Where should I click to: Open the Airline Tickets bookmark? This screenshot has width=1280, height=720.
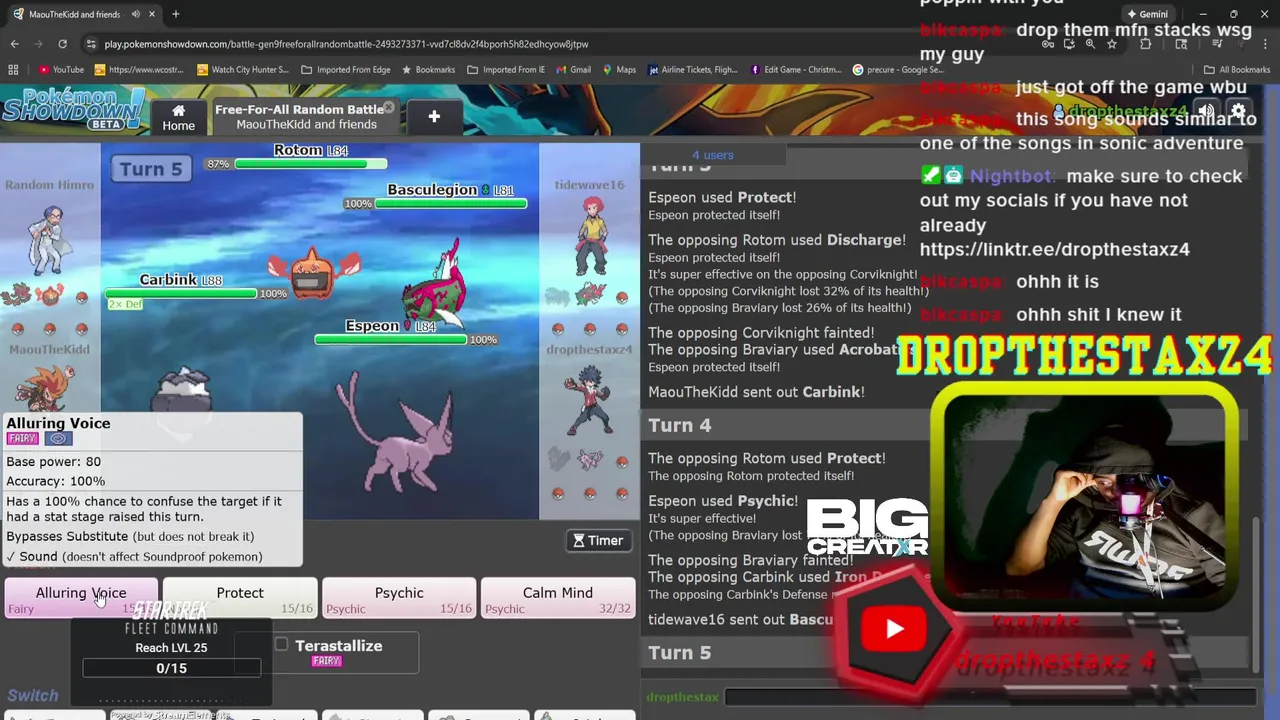click(x=693, y=70)
